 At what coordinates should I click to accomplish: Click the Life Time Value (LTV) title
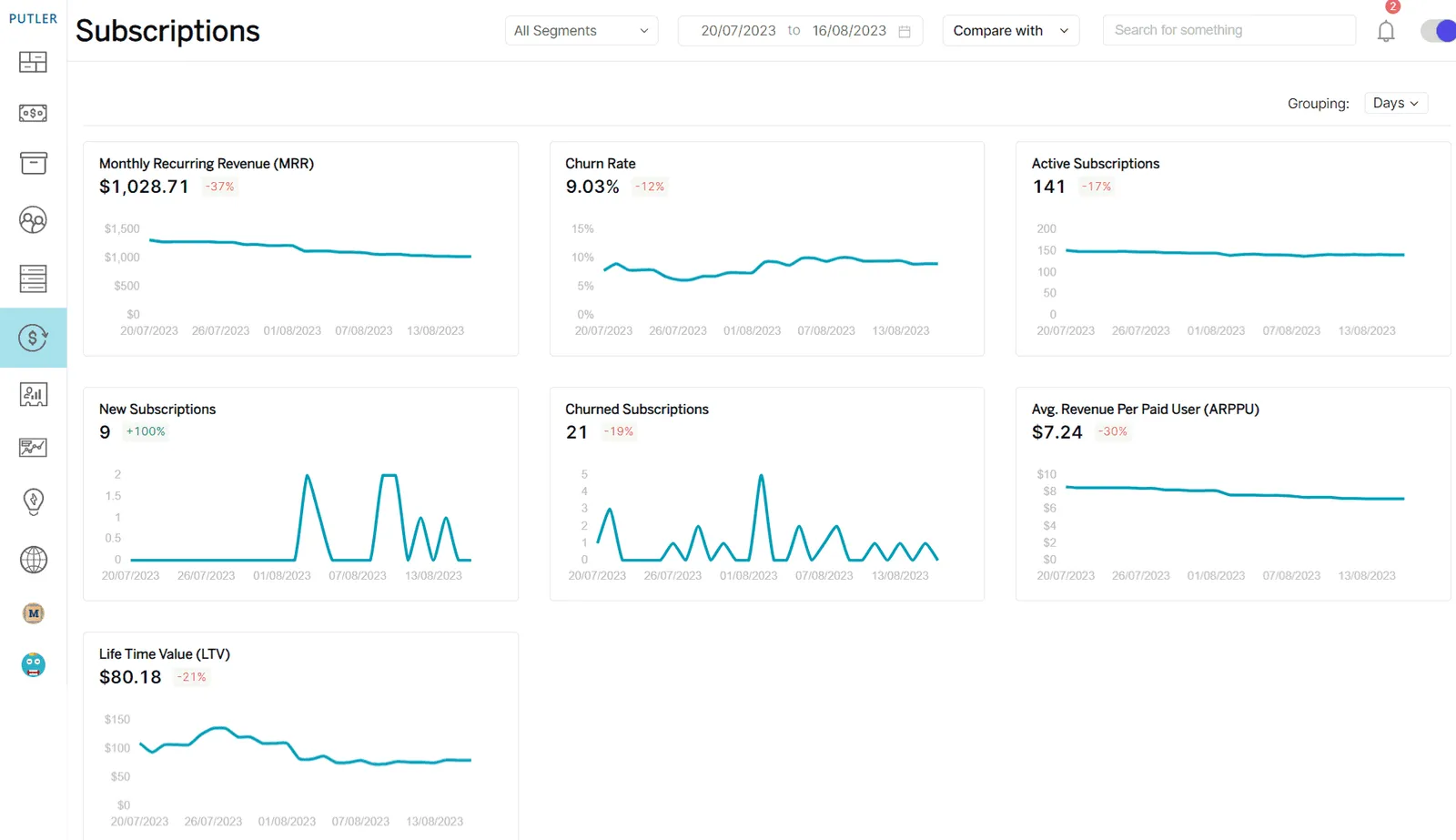(x=165, y=654)
